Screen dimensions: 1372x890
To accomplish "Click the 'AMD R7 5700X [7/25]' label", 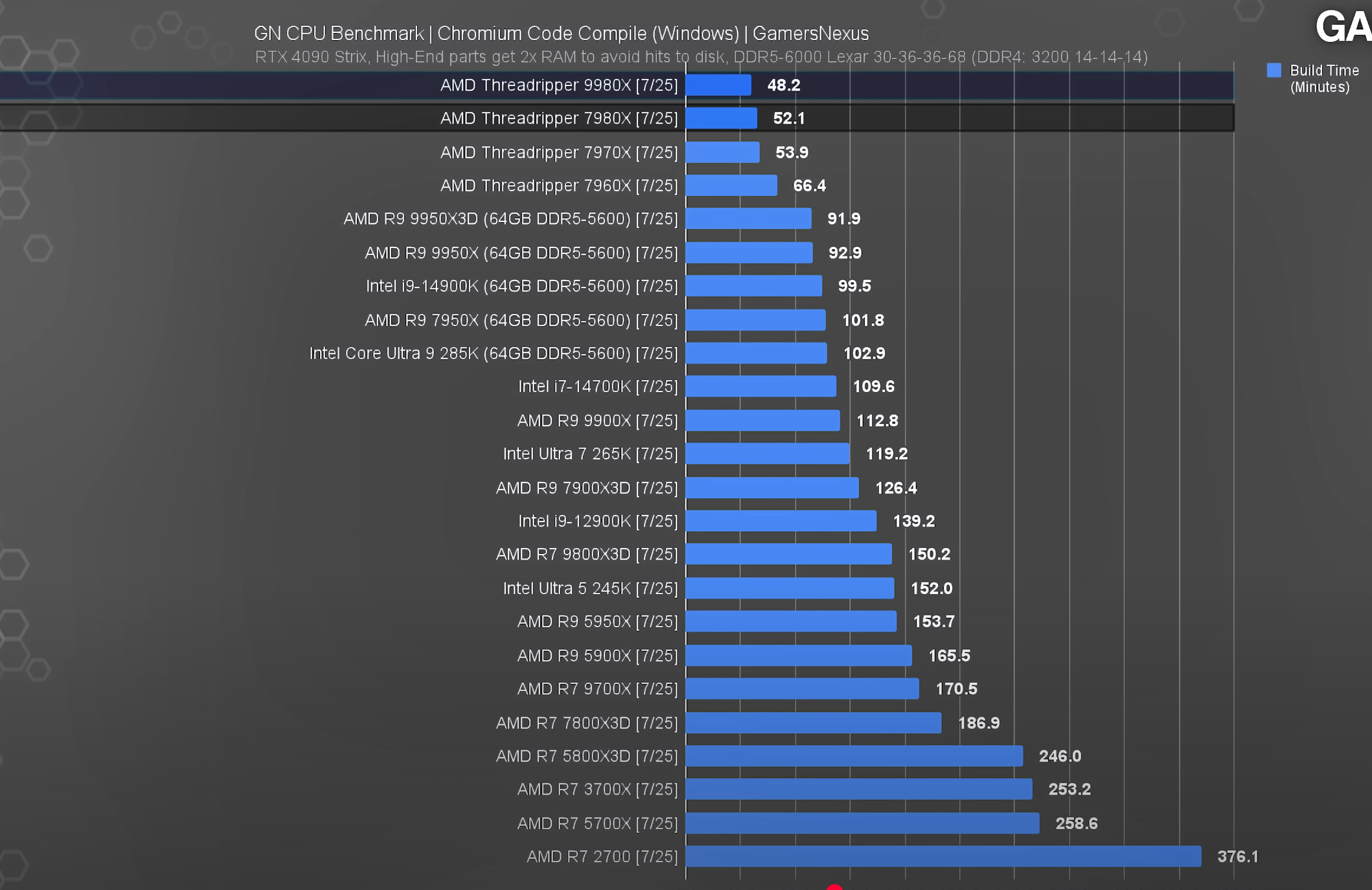I will [x=597, y=823].
